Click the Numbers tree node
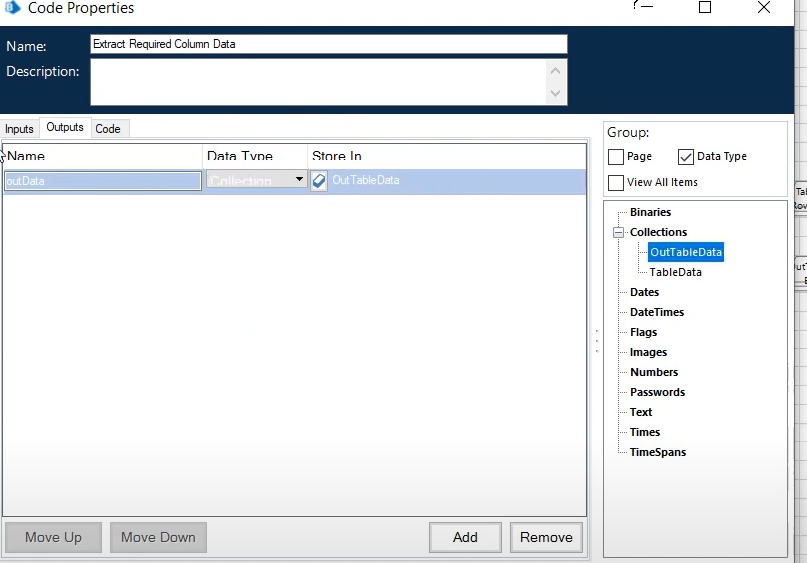Viewport: 807px width, 563px height. pos(654,372)
